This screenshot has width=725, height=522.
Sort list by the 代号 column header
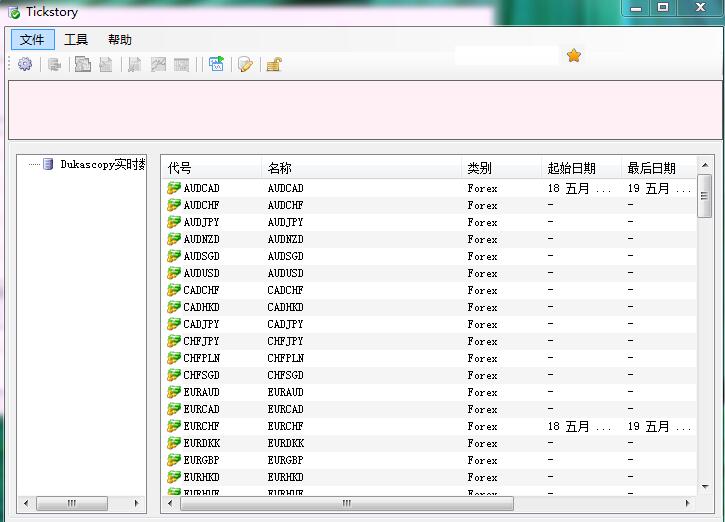[x=179, y=168]
